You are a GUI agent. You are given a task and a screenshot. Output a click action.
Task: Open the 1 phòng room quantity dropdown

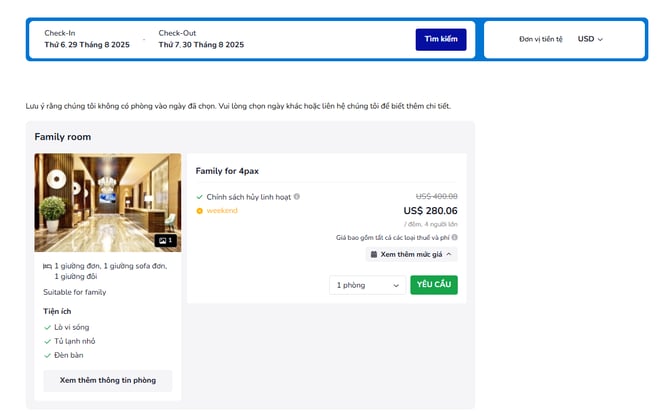pos(366,285)
